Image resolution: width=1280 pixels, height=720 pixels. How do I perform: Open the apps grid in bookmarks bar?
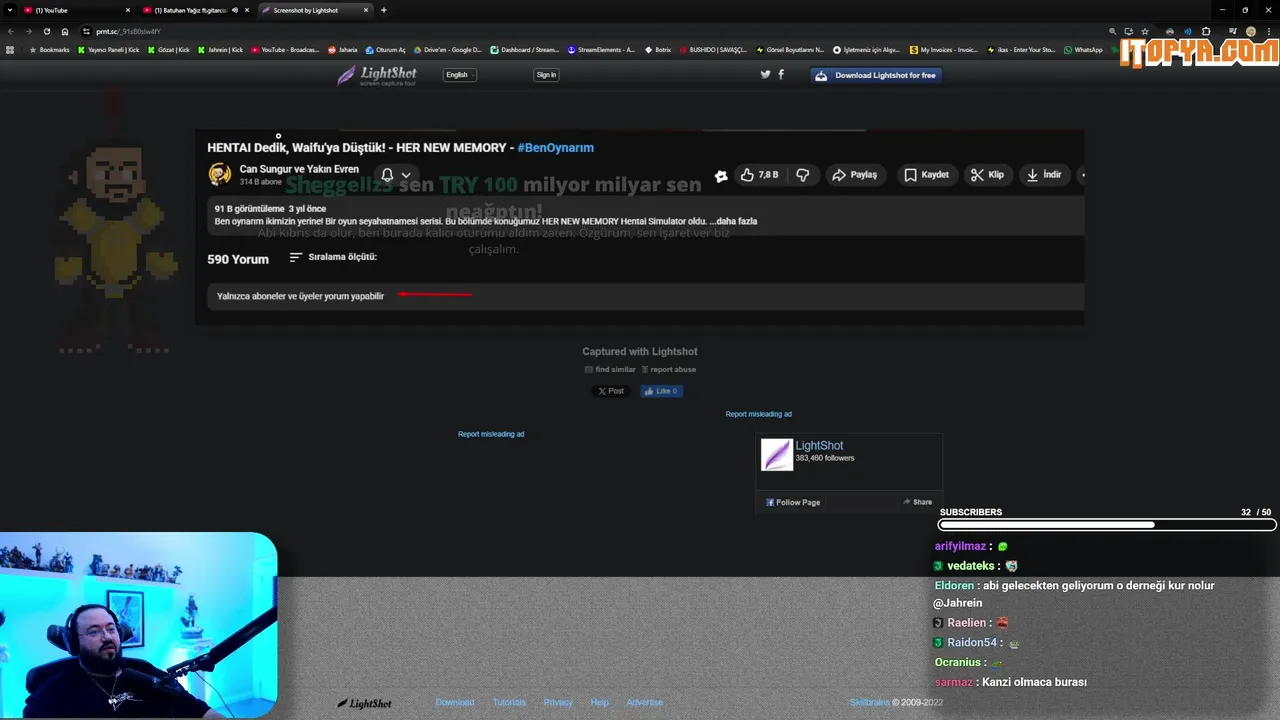pyautogui.click(x=11, y=49)
